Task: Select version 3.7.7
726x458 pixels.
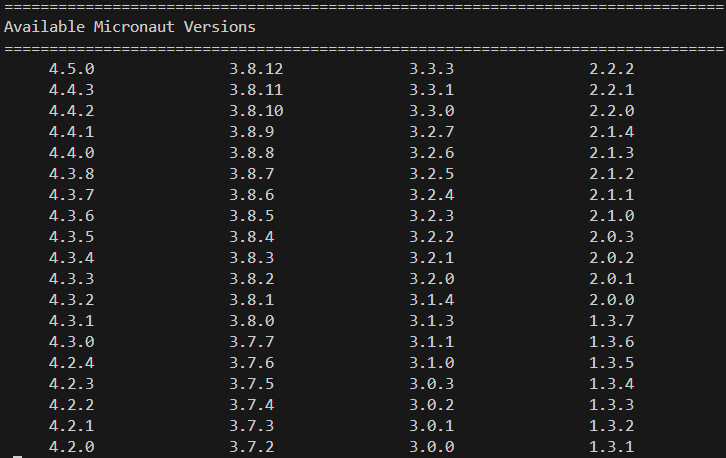Action: tap(251, 342)
